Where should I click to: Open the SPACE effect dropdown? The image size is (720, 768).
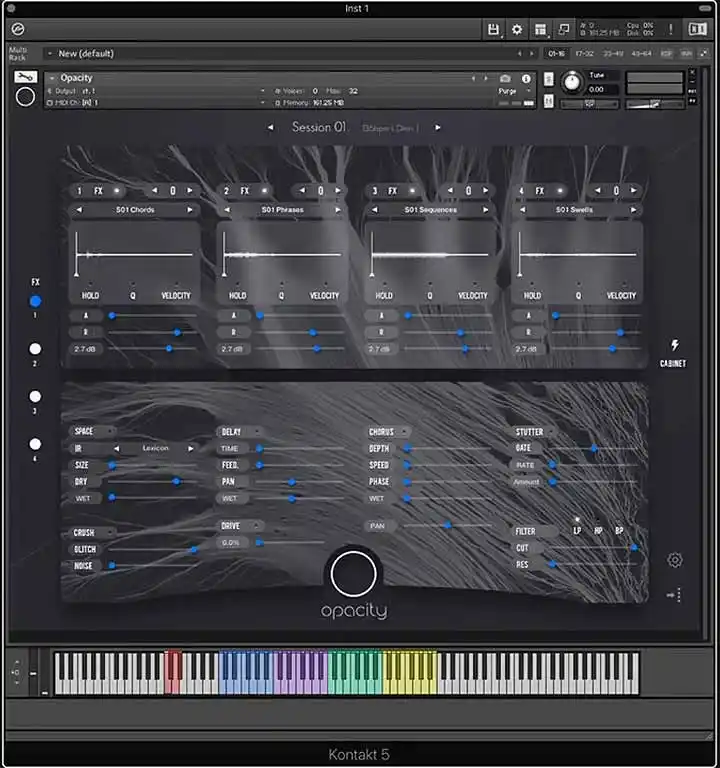(x=111, y=431)
